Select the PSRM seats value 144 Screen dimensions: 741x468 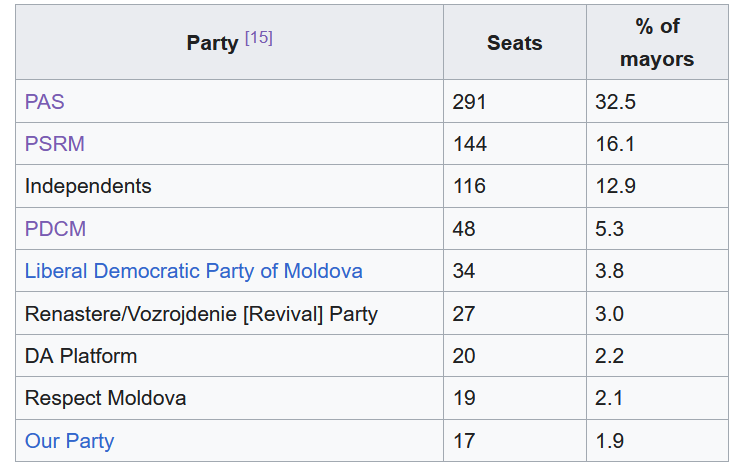[x=470, y=144]
